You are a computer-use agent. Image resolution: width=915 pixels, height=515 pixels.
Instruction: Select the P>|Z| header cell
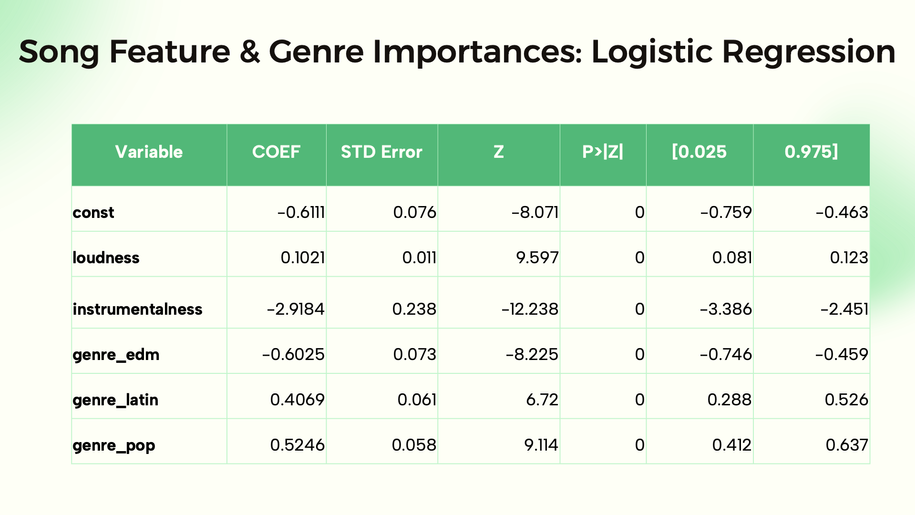pos(602,153)
